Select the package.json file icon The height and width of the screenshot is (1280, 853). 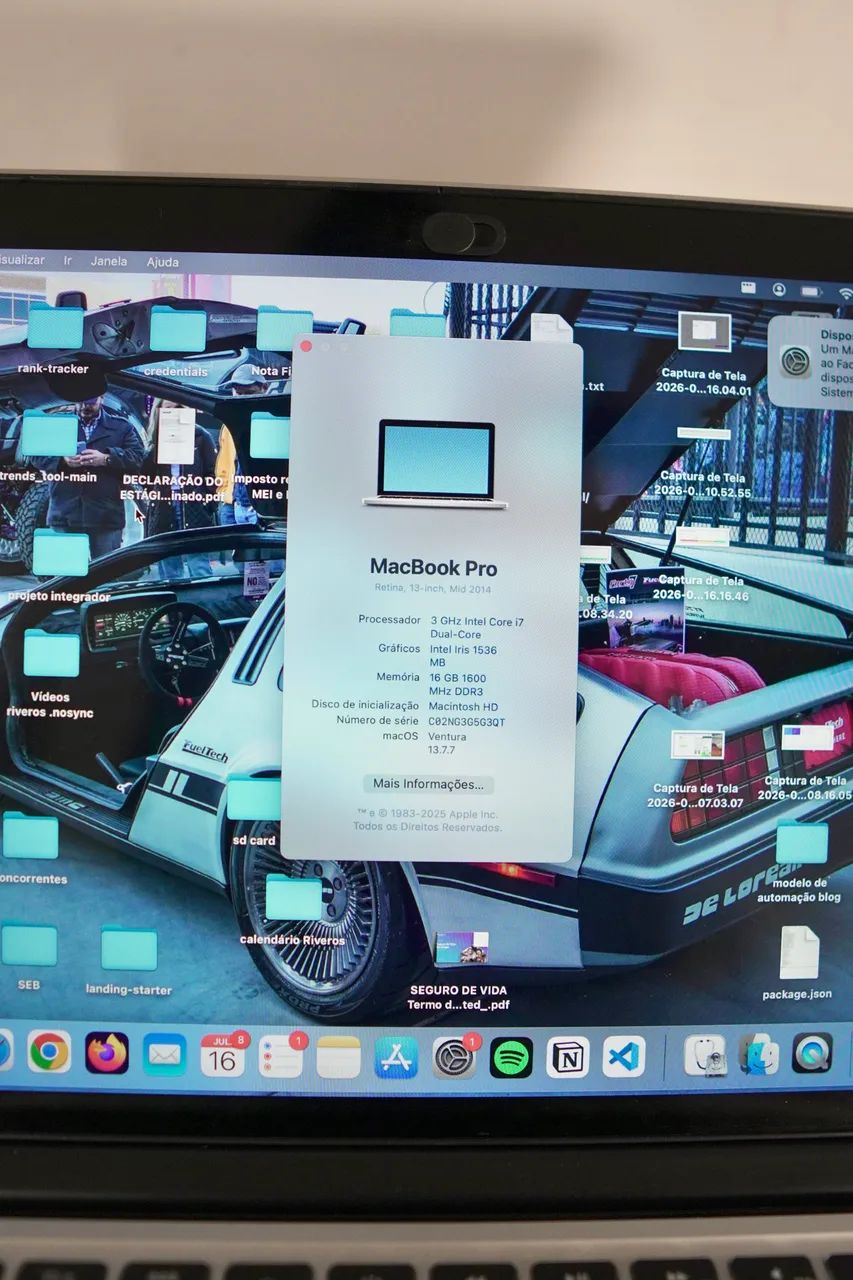tap(799, 953)
